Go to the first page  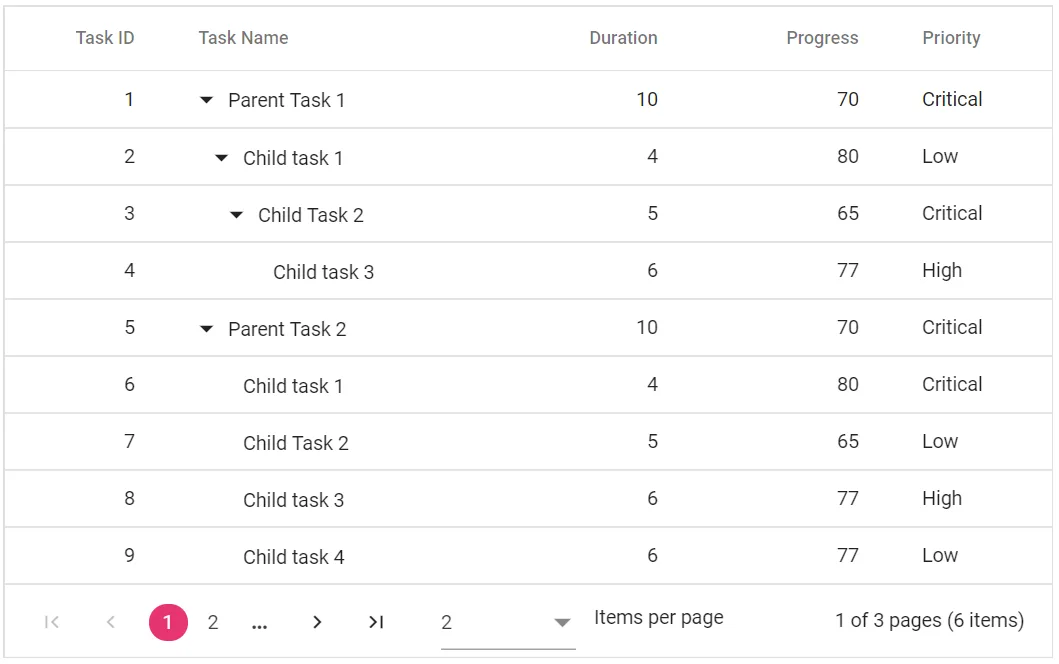point(51,621)
